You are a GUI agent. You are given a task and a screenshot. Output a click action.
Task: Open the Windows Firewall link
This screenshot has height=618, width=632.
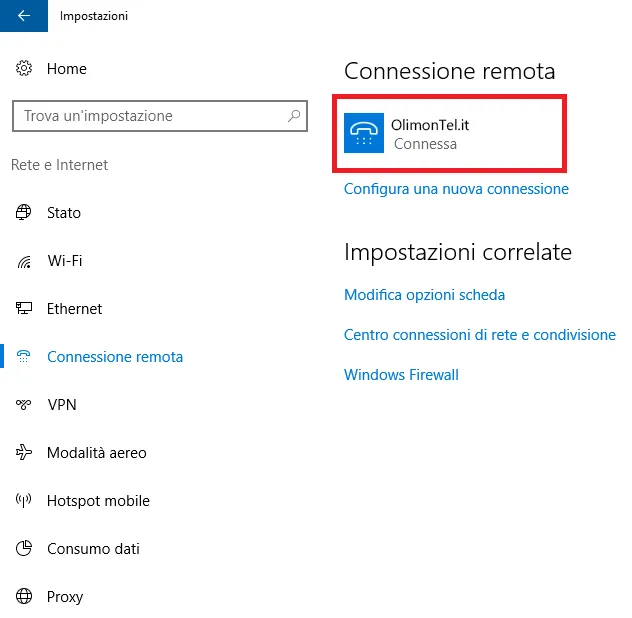point(401,375)
